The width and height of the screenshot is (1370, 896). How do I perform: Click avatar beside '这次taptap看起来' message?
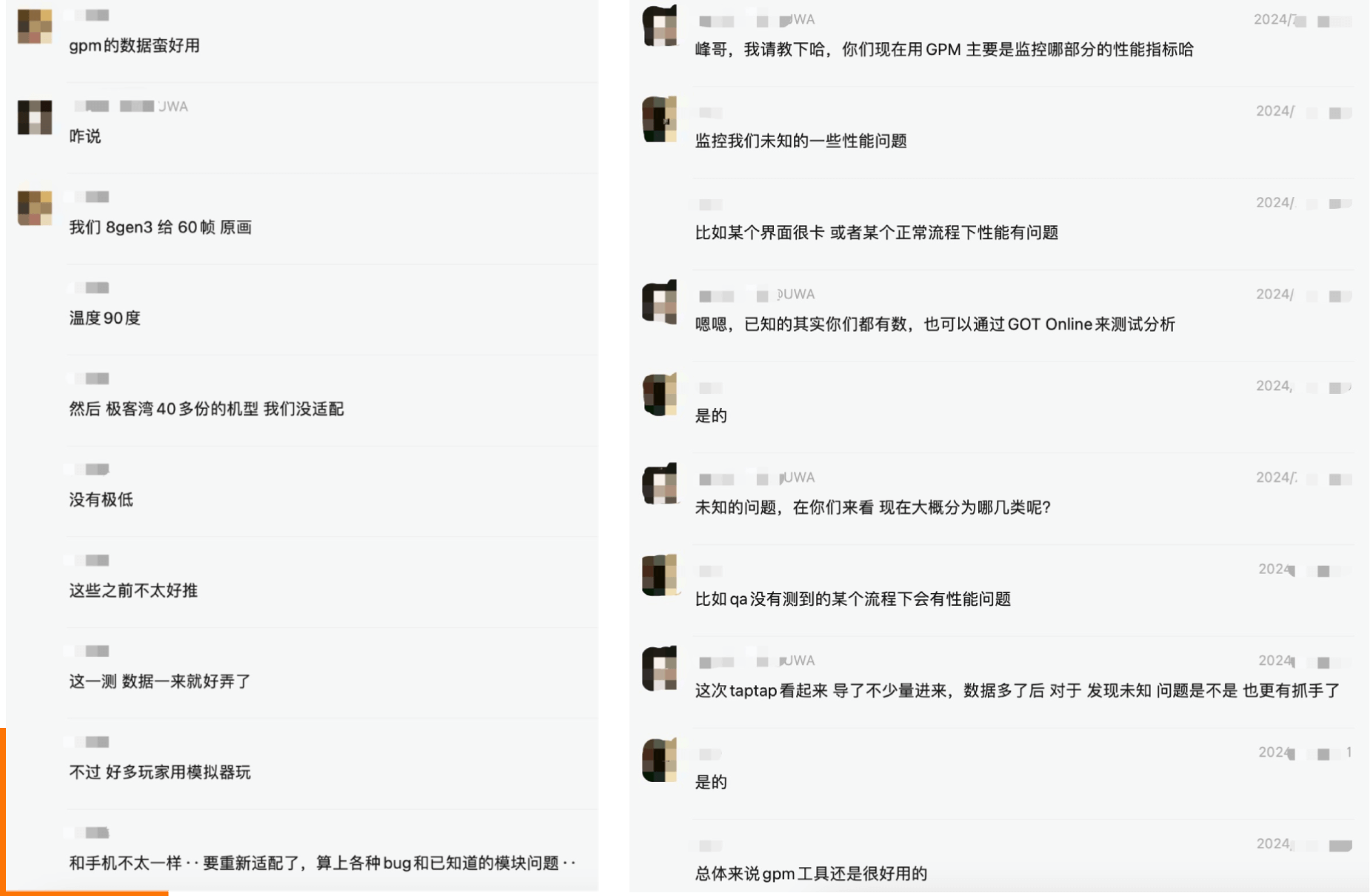pyautogui.click(x=659, y=668)
